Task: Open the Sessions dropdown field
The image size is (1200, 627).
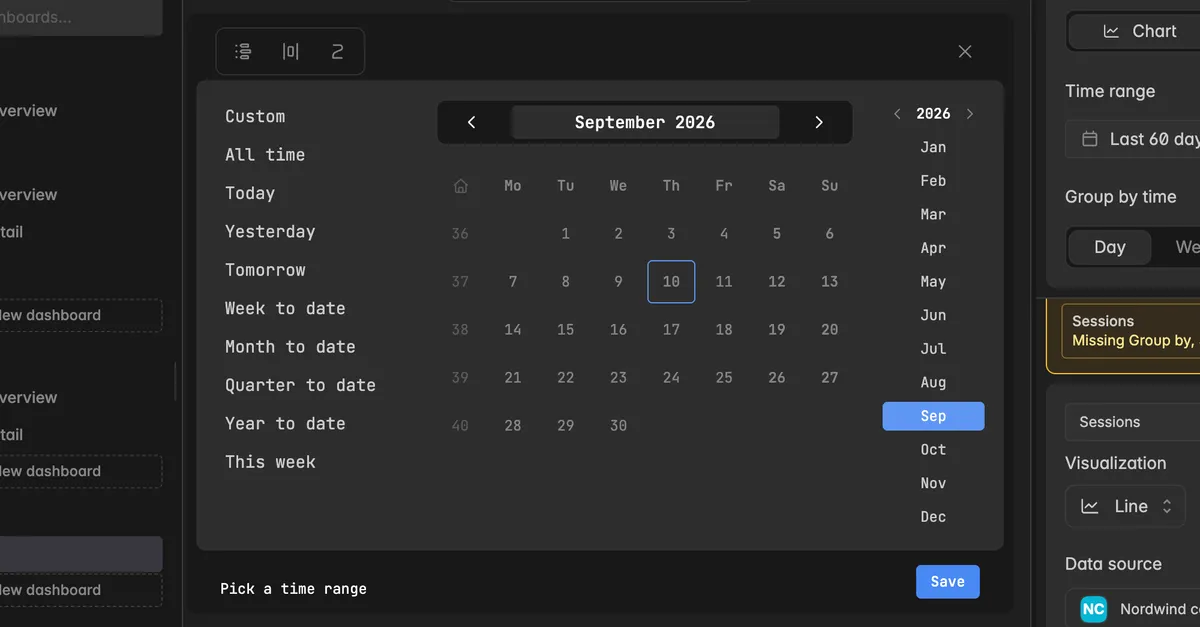Action: click(1133, 422)
